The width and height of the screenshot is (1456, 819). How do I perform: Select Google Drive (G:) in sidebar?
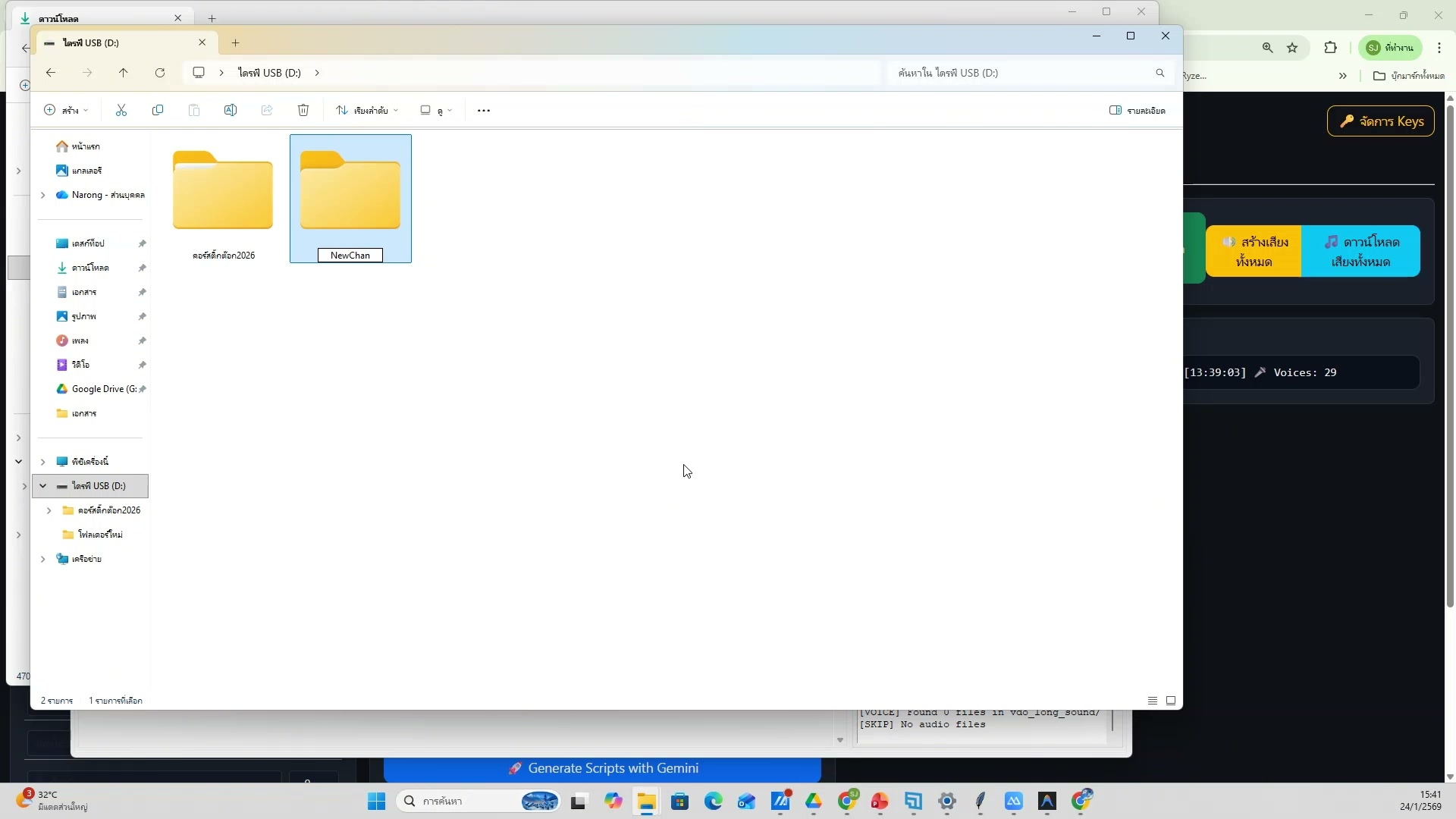(x=99, y=389)
